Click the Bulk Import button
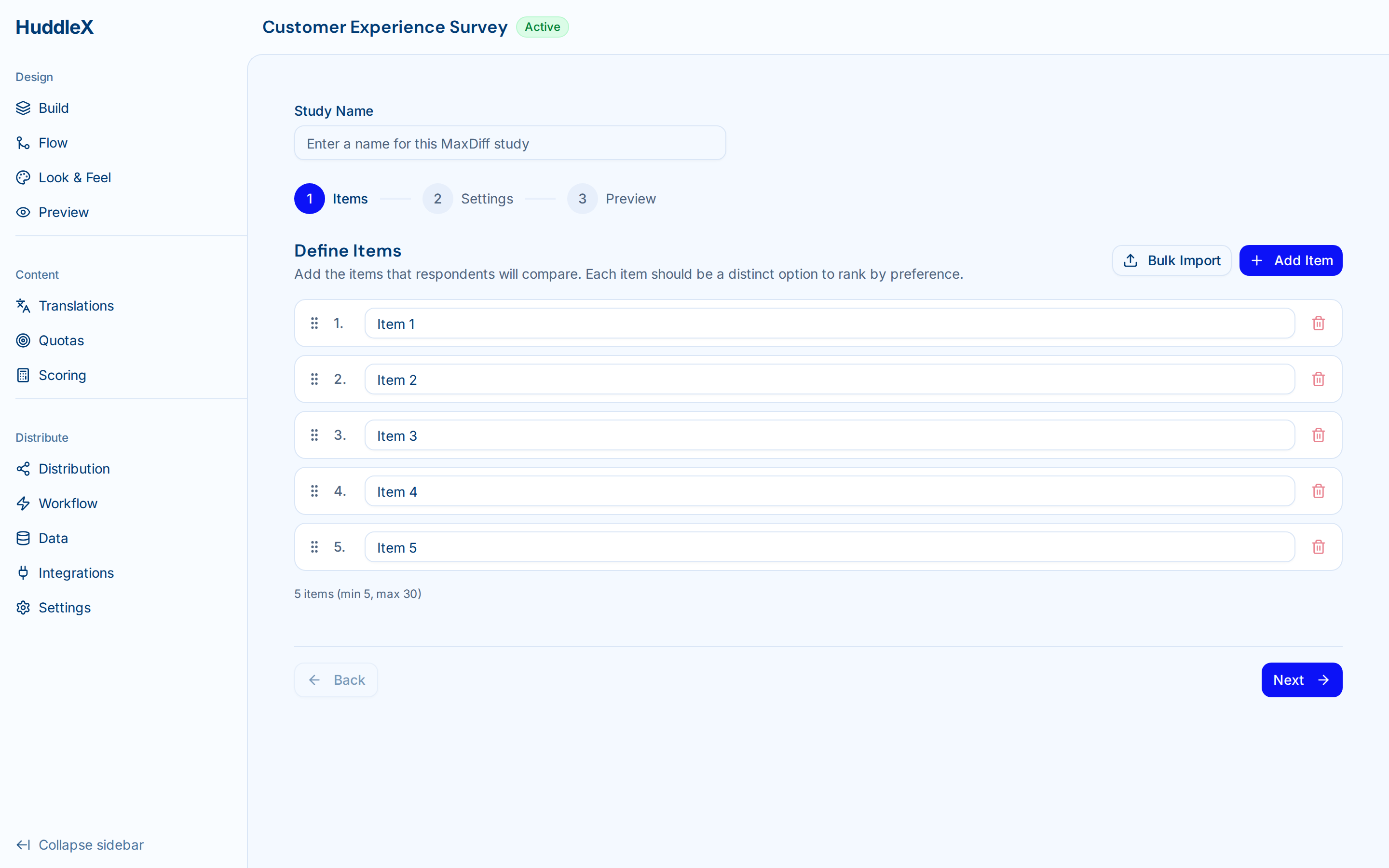1389x868 pixels. pos(1171,260)
